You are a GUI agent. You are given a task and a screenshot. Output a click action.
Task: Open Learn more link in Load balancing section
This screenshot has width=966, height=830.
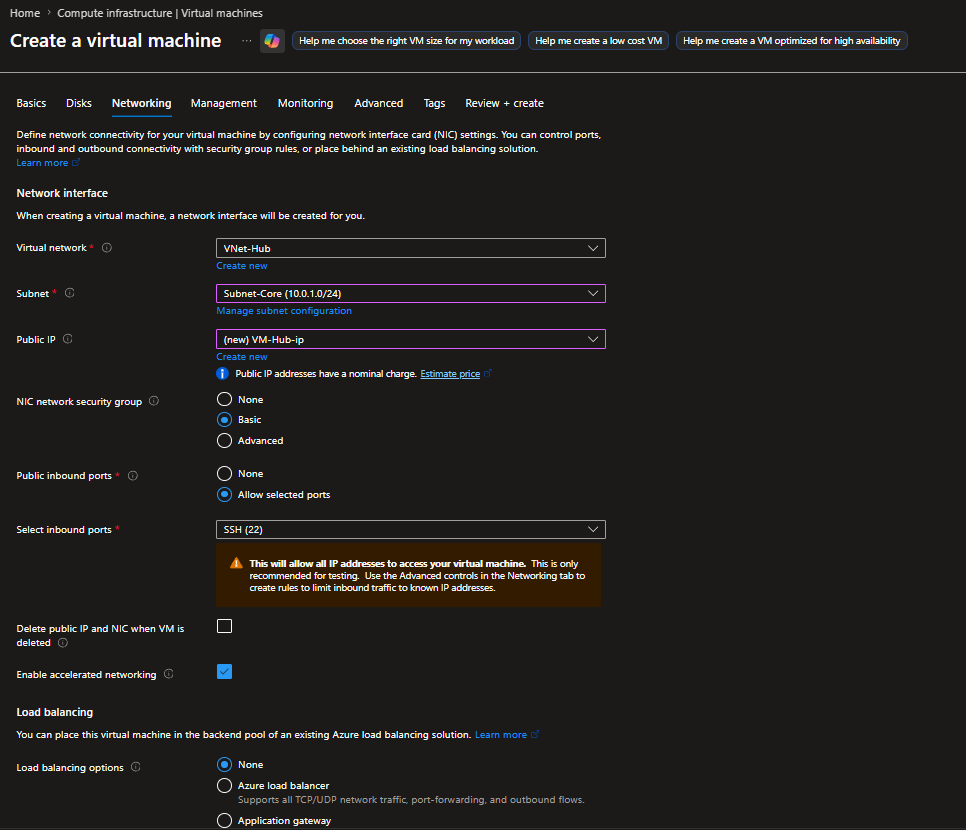(x=501, y=734)
